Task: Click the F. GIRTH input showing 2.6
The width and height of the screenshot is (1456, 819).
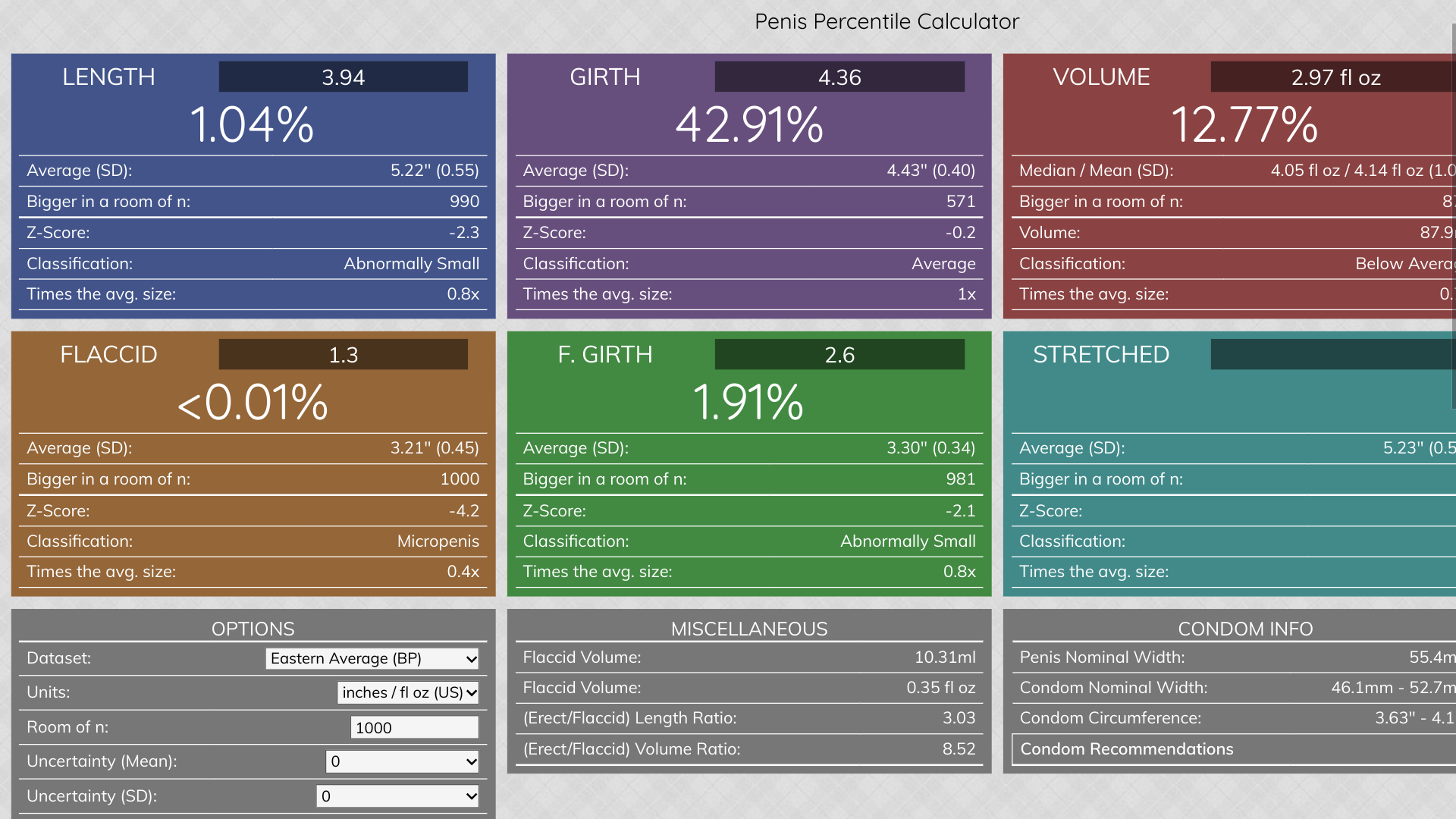Action: tap(839, 354)
